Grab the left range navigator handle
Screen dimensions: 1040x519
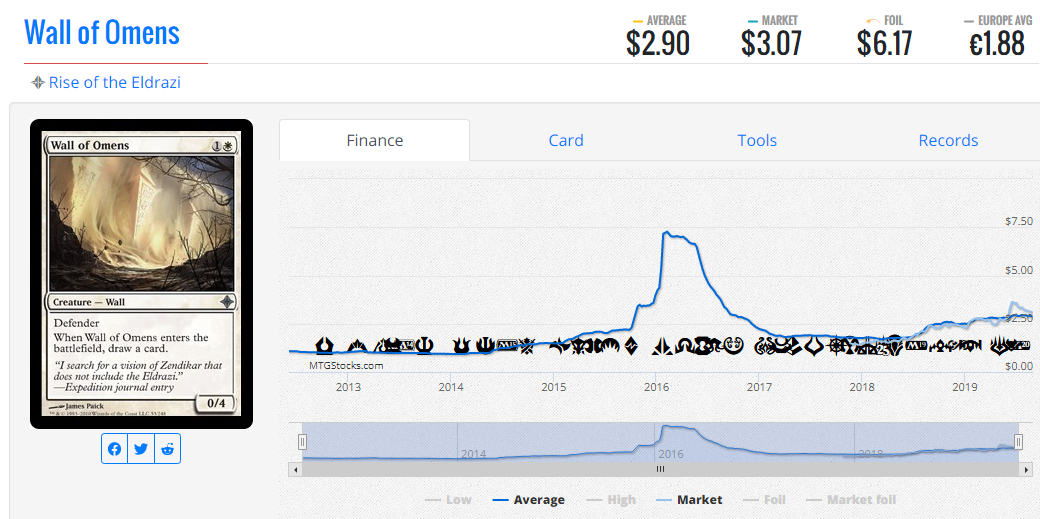302,442
